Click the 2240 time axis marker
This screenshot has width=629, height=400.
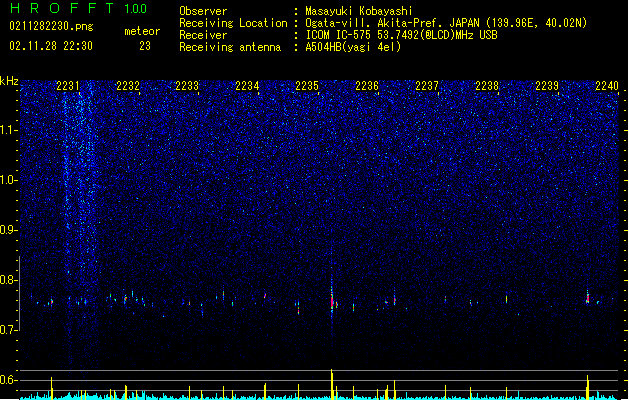pyautogui.click(x=607, y=86)
